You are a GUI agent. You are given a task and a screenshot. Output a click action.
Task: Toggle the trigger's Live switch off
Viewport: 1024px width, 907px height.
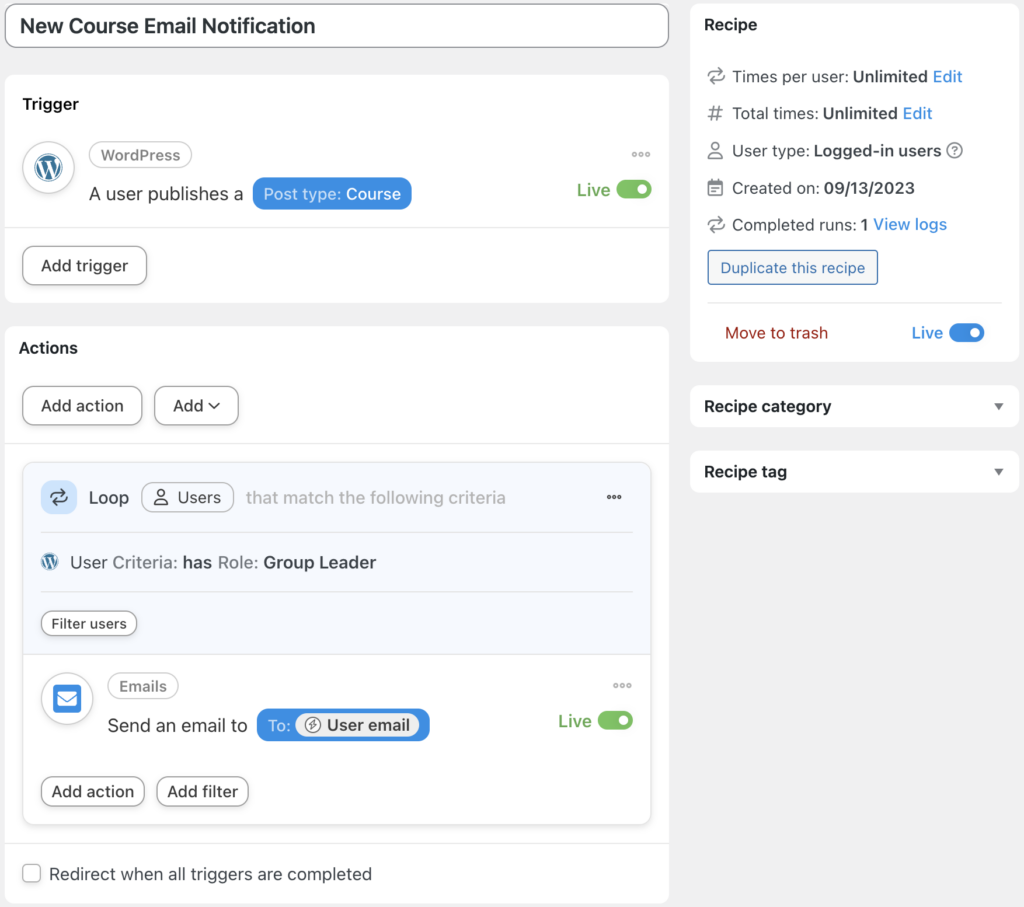coord(634,190)
